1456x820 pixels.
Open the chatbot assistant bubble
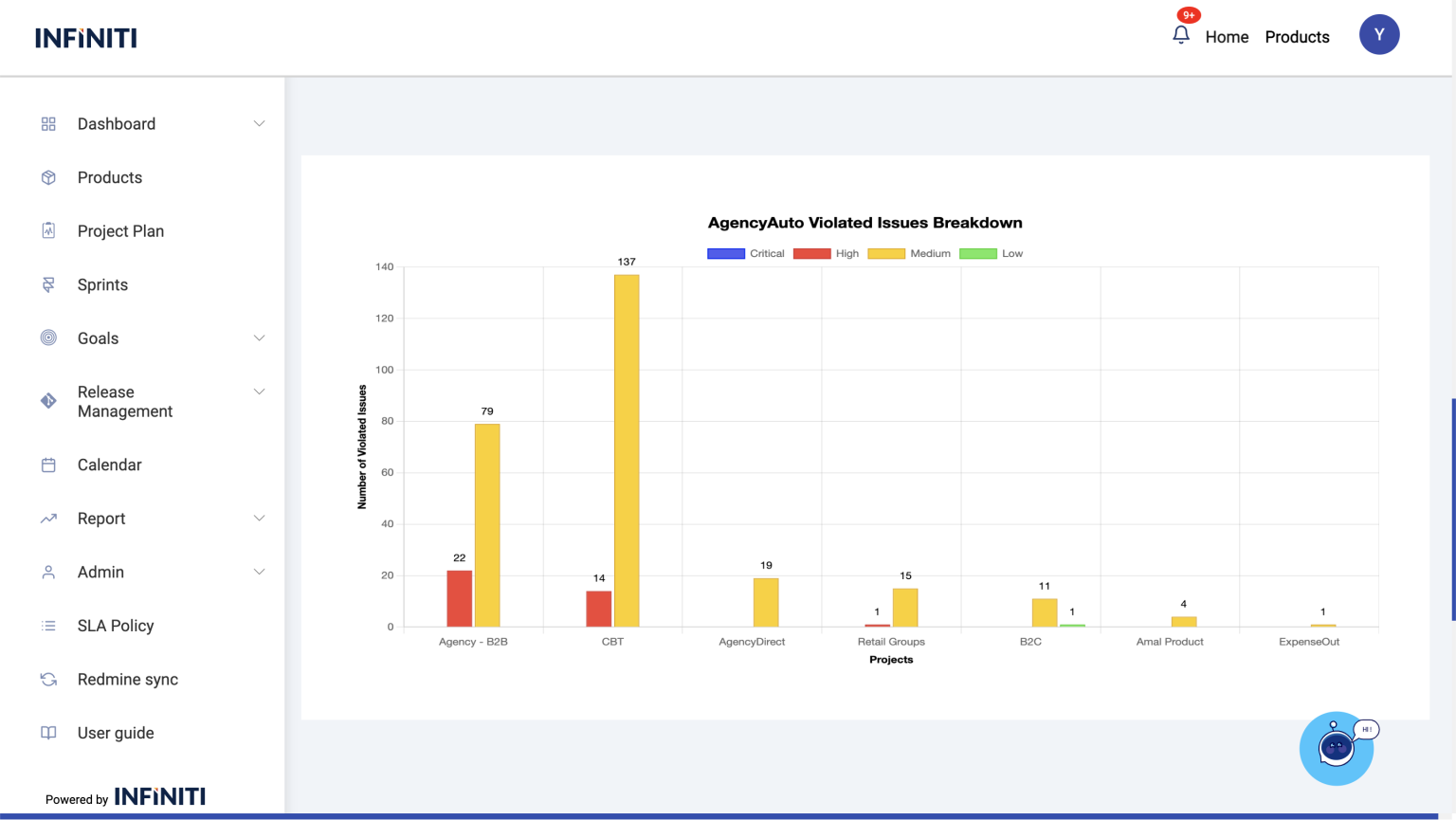(x=1336, y=749)
